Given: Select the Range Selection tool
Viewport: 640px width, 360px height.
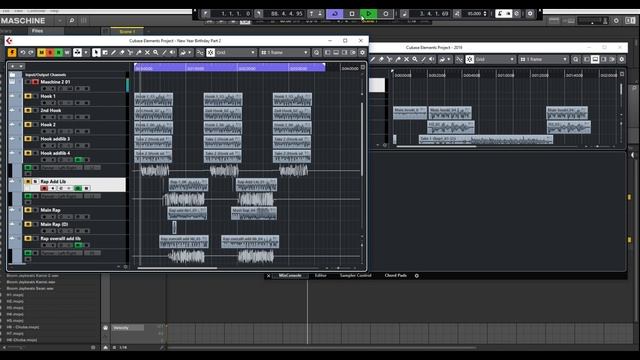Looking at the screenshot, I should tap(105, 53).
